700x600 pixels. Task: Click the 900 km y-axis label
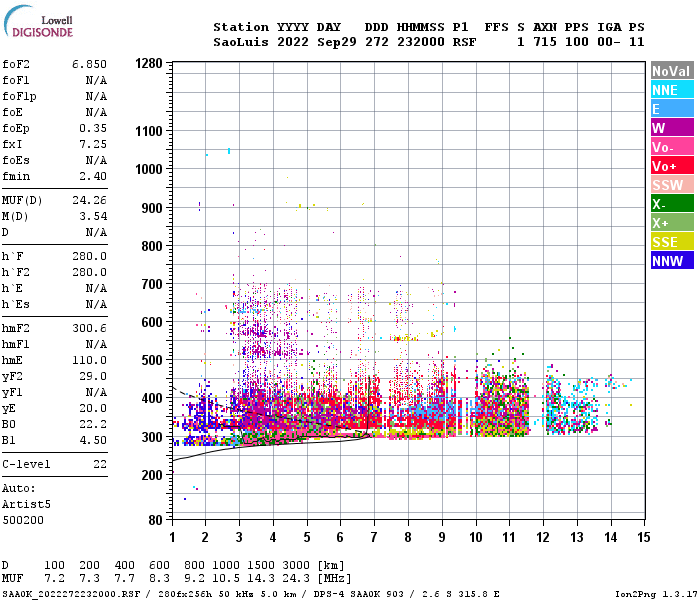click(x=152, y=208)
